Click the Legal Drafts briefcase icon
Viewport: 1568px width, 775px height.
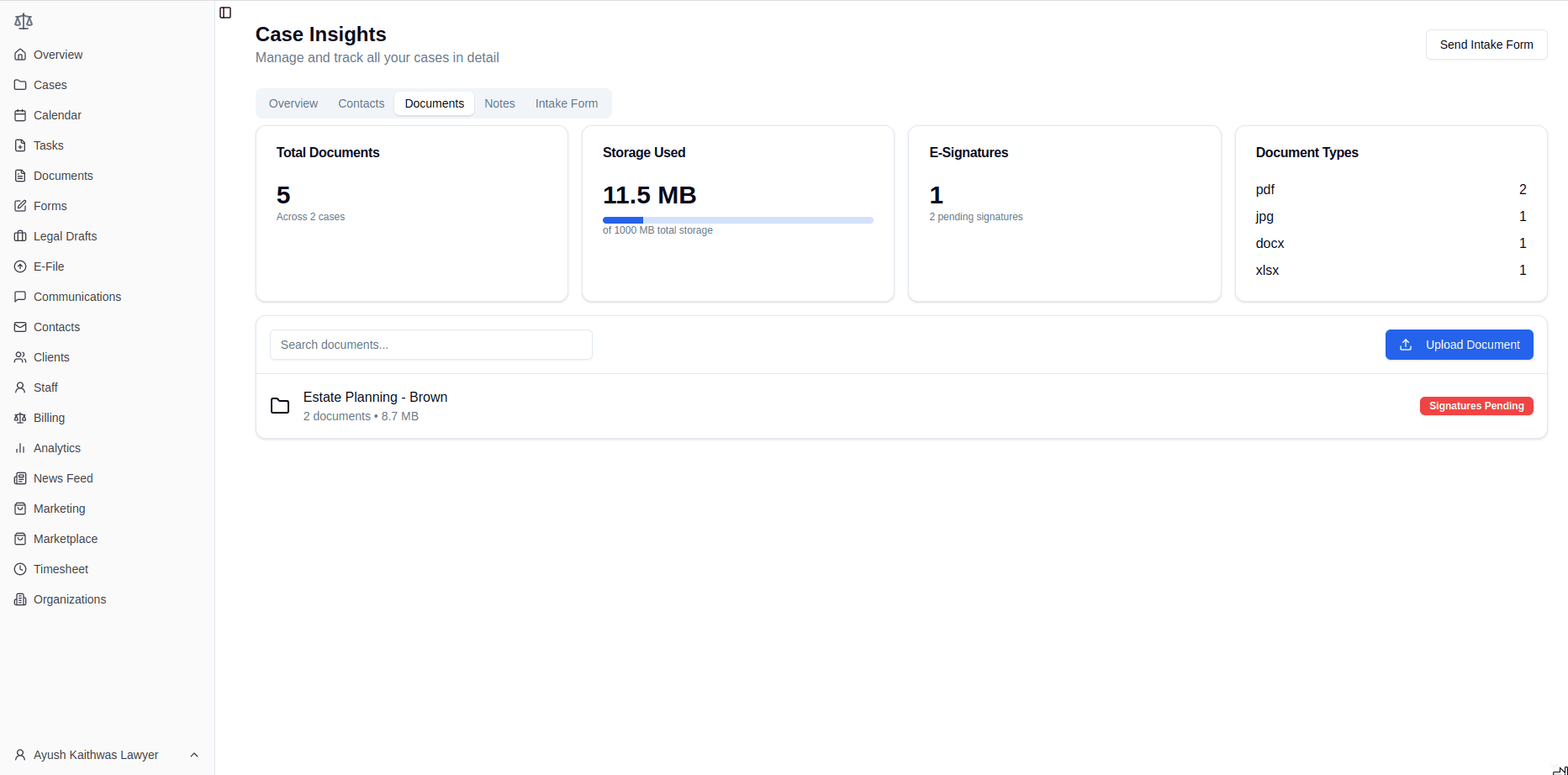[x=20, y=236]
